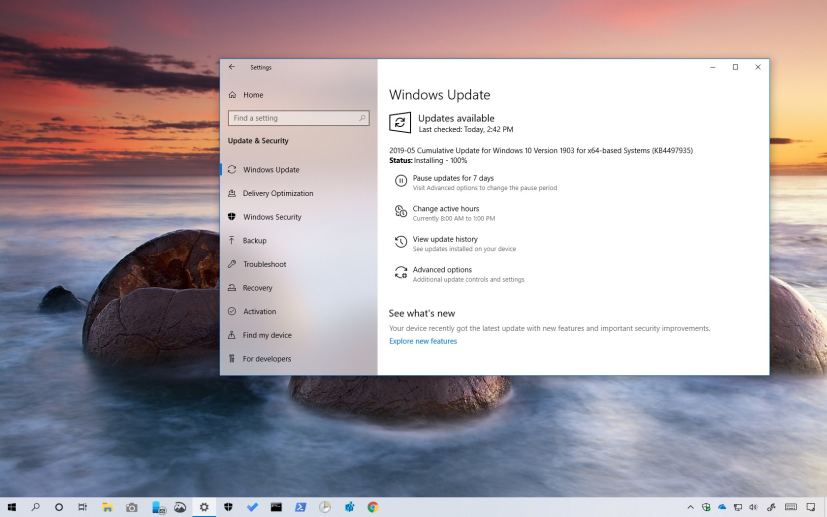Open File Explorer from taskbar
827x517 pixels.
coord(108,507)
